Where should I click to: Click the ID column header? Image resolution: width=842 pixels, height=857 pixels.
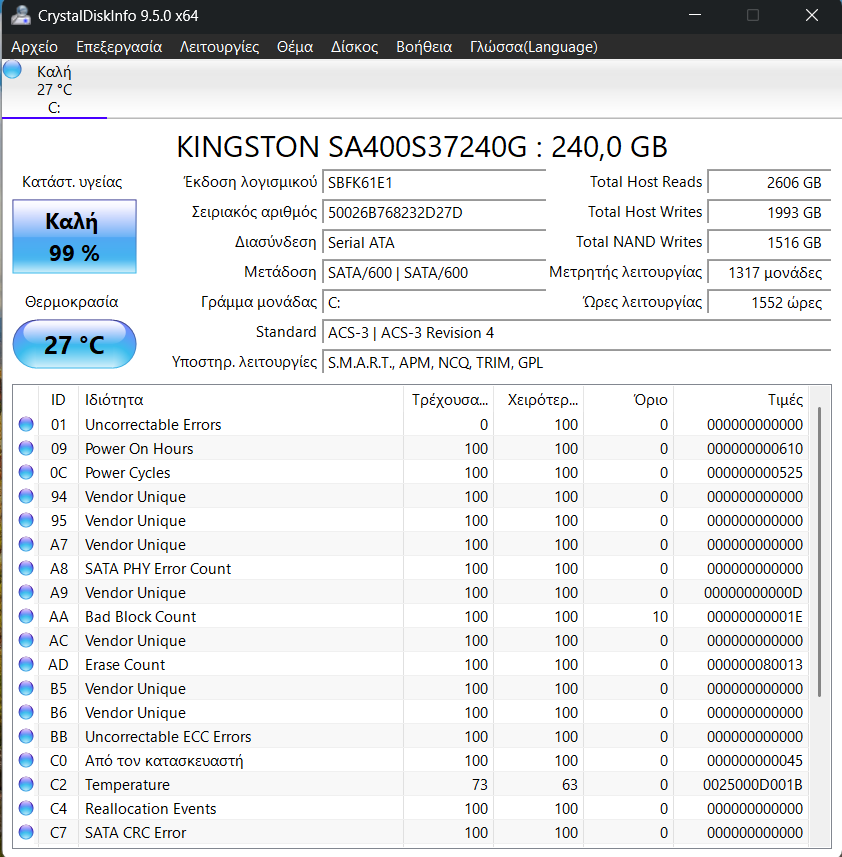58,400
